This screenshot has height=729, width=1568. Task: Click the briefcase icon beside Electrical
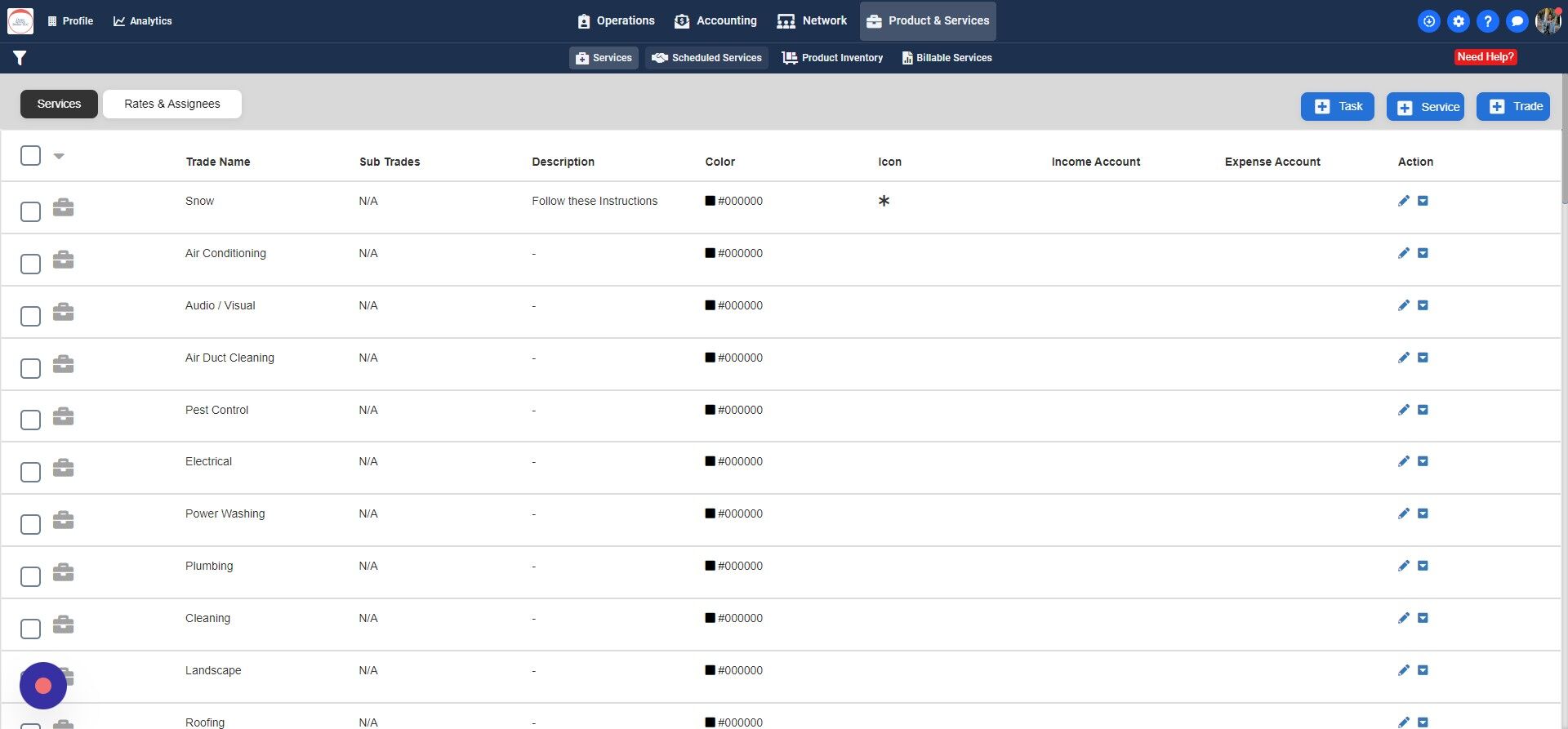(x=63, y=468)
